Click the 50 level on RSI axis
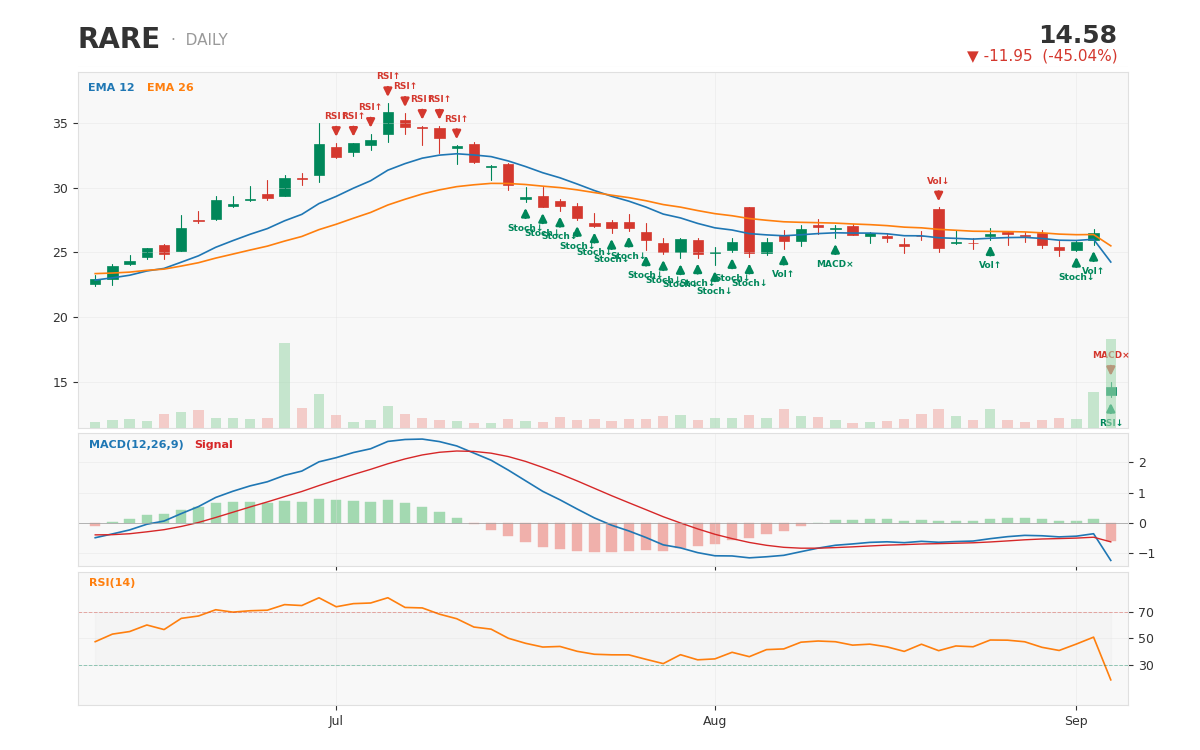 tap(1145, 639)
